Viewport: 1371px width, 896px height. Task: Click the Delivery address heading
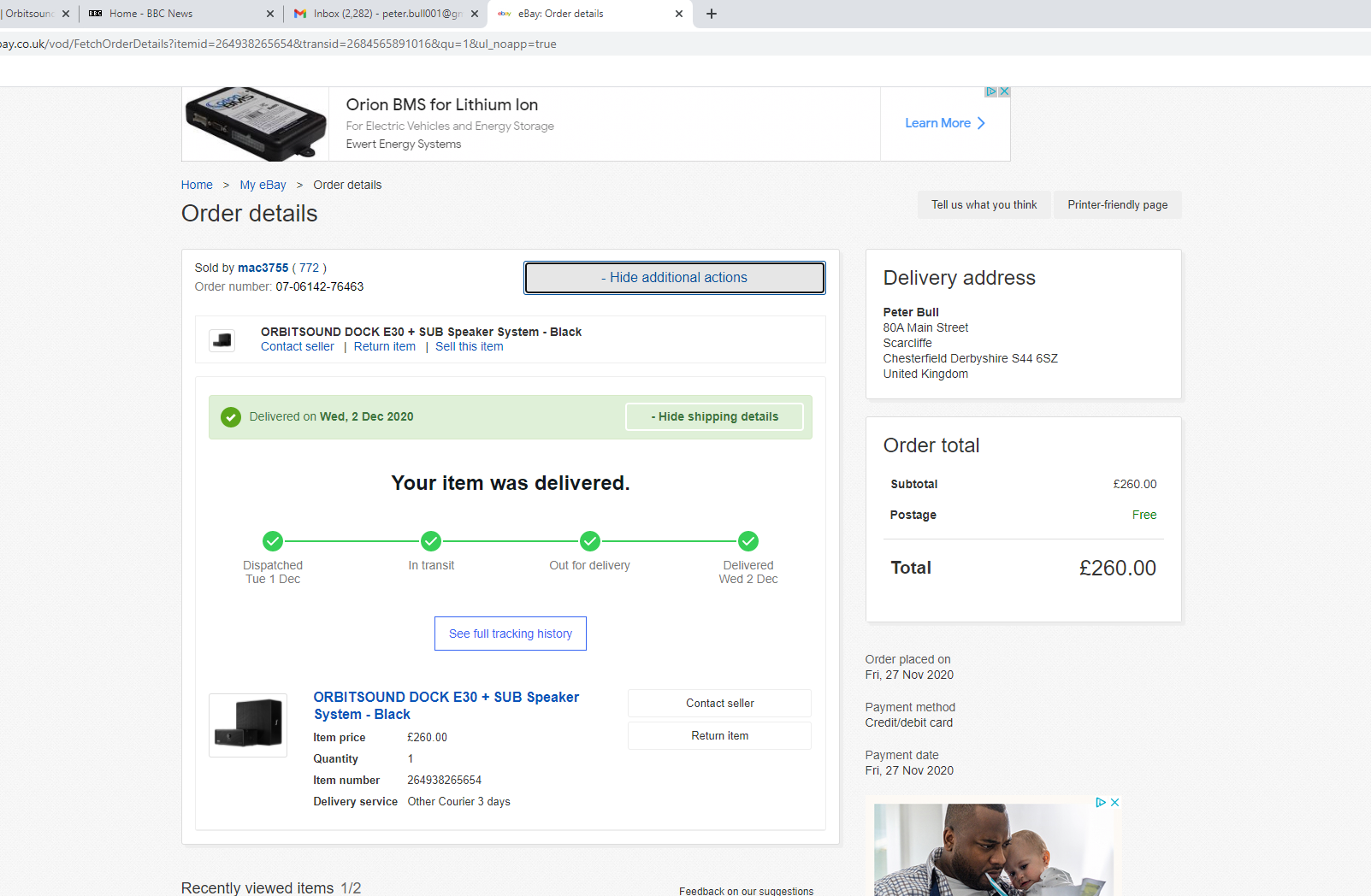coord(960,278)
